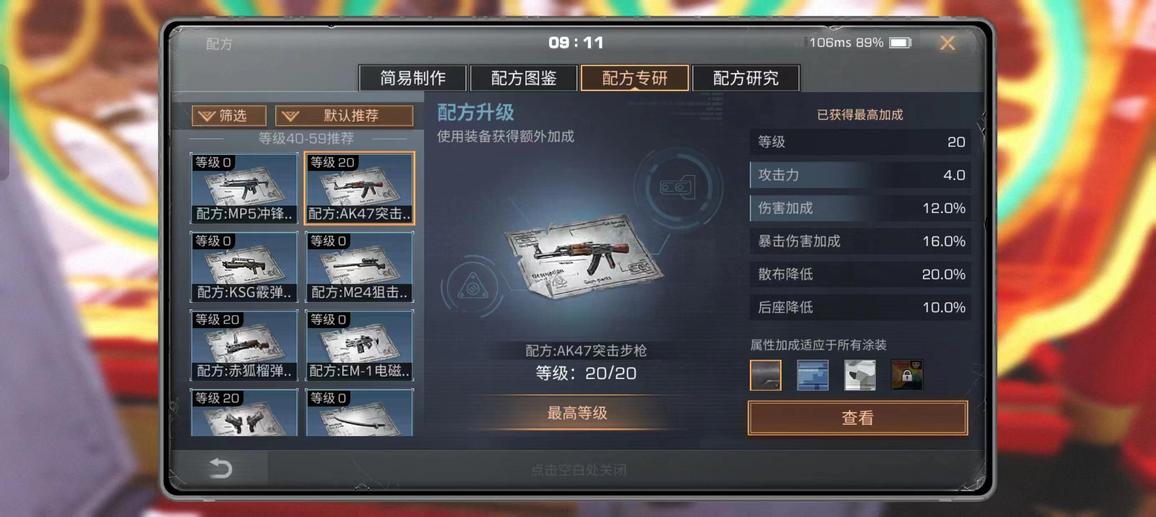Select the white camouflage skin swatch
This screenshot has width=1156, height=517.
coord(860,375)
